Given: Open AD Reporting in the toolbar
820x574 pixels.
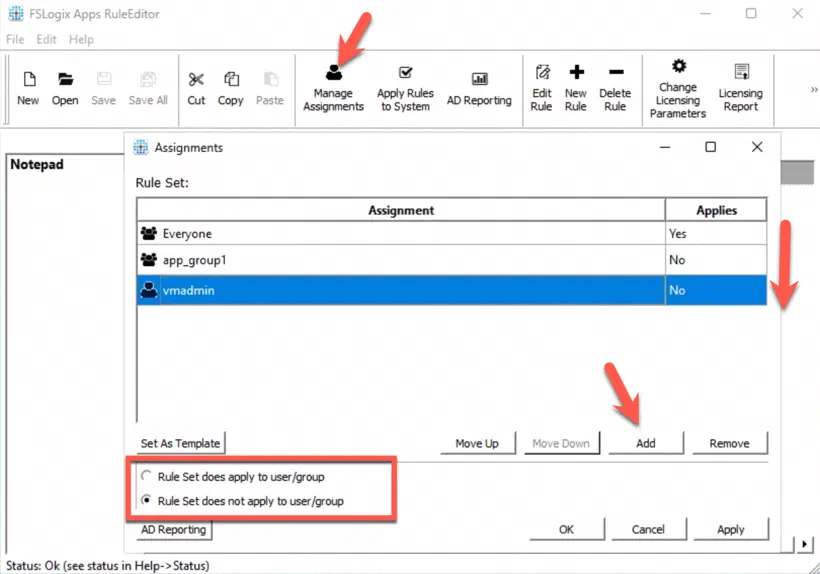Looking at the screenshot, I should pos(479,88).
